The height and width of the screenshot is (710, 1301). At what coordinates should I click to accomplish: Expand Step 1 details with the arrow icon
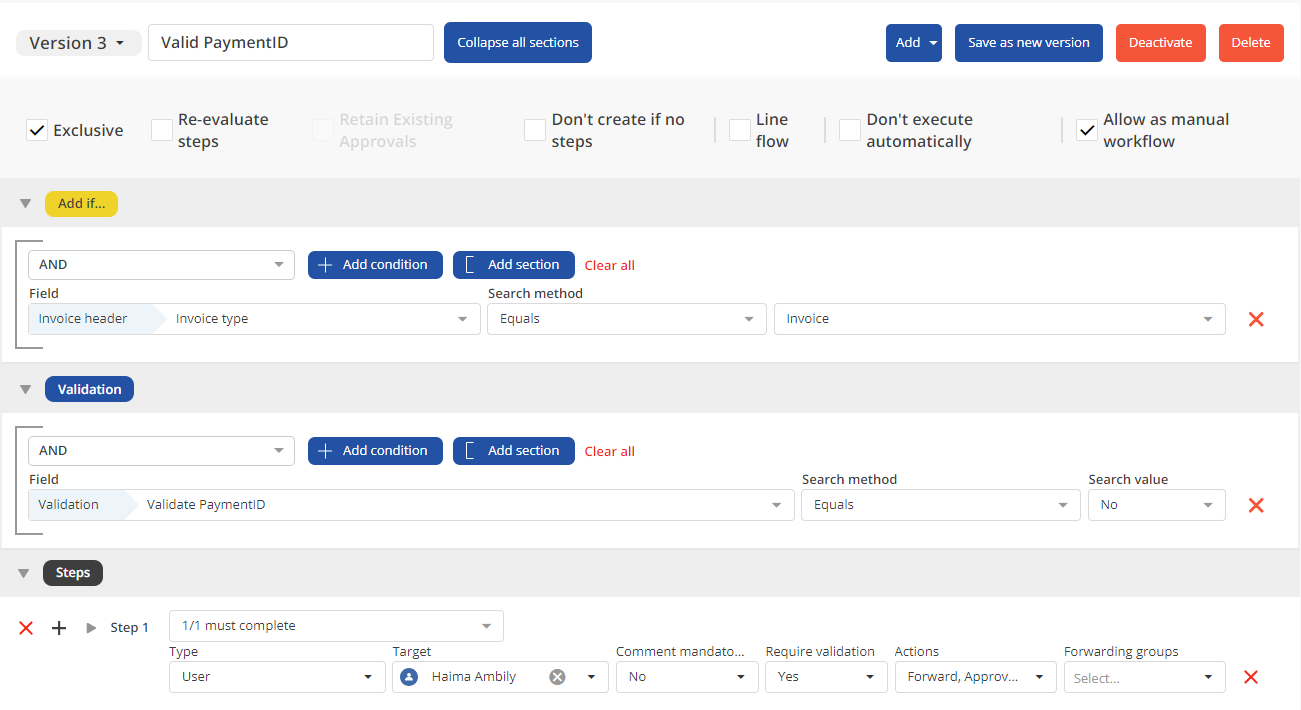click(91, 628)
